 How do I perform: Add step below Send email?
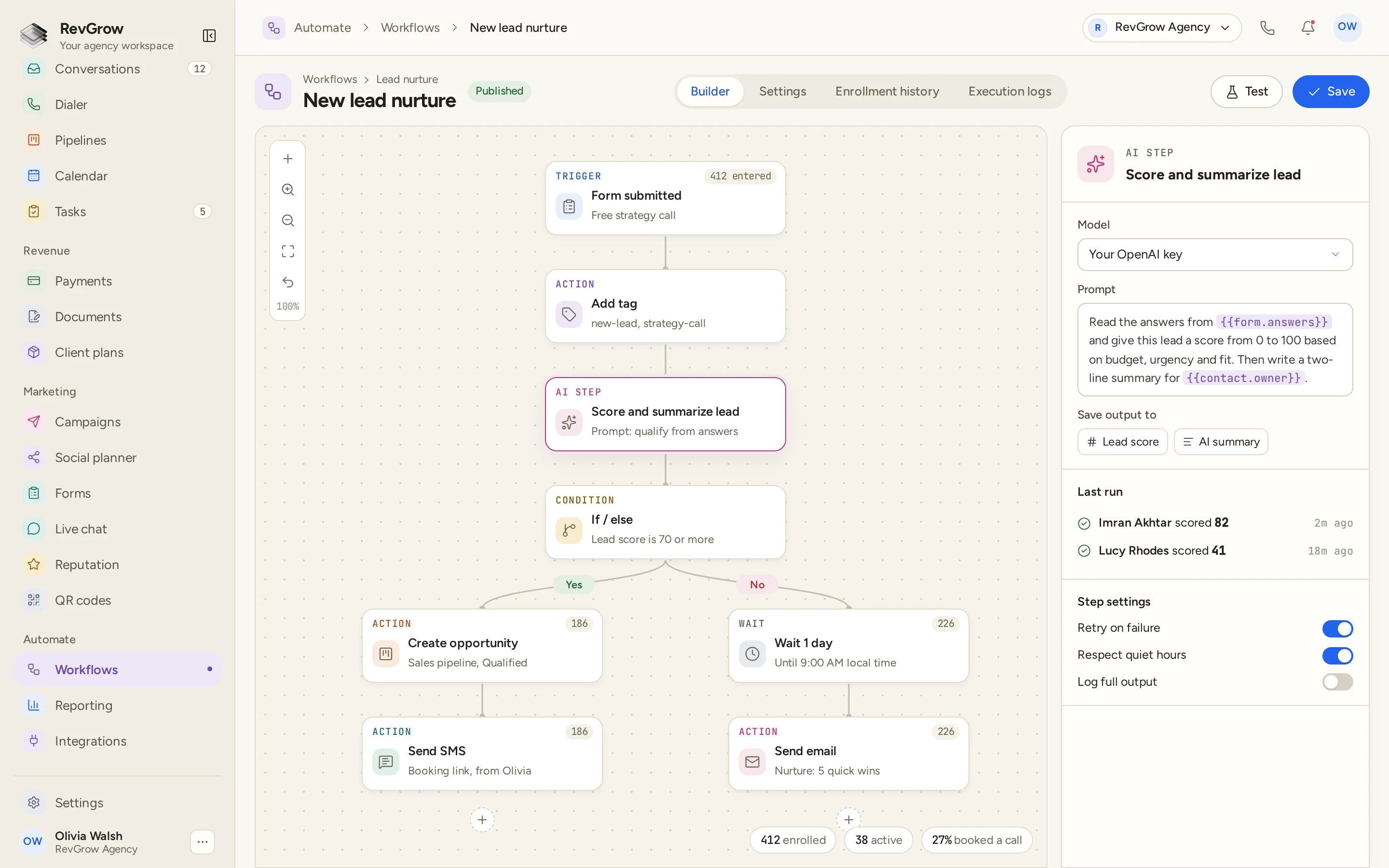tap(848, 820)
